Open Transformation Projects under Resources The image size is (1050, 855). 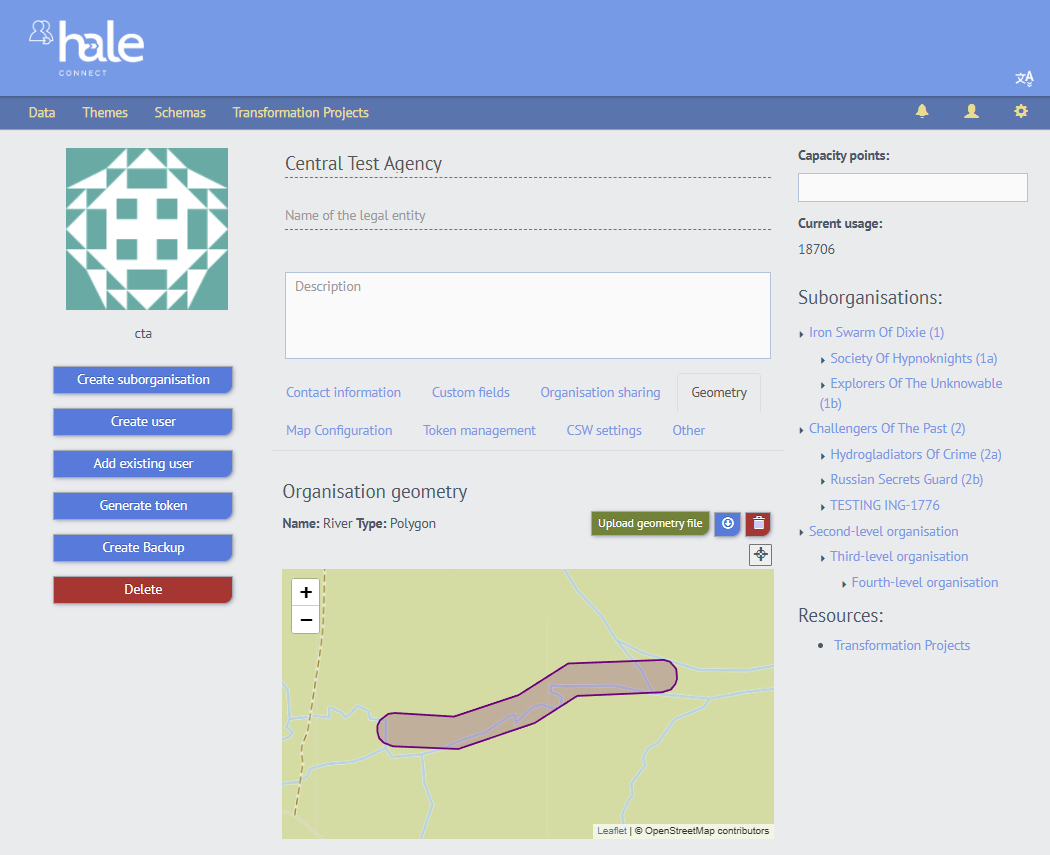[x=901, y=645]
